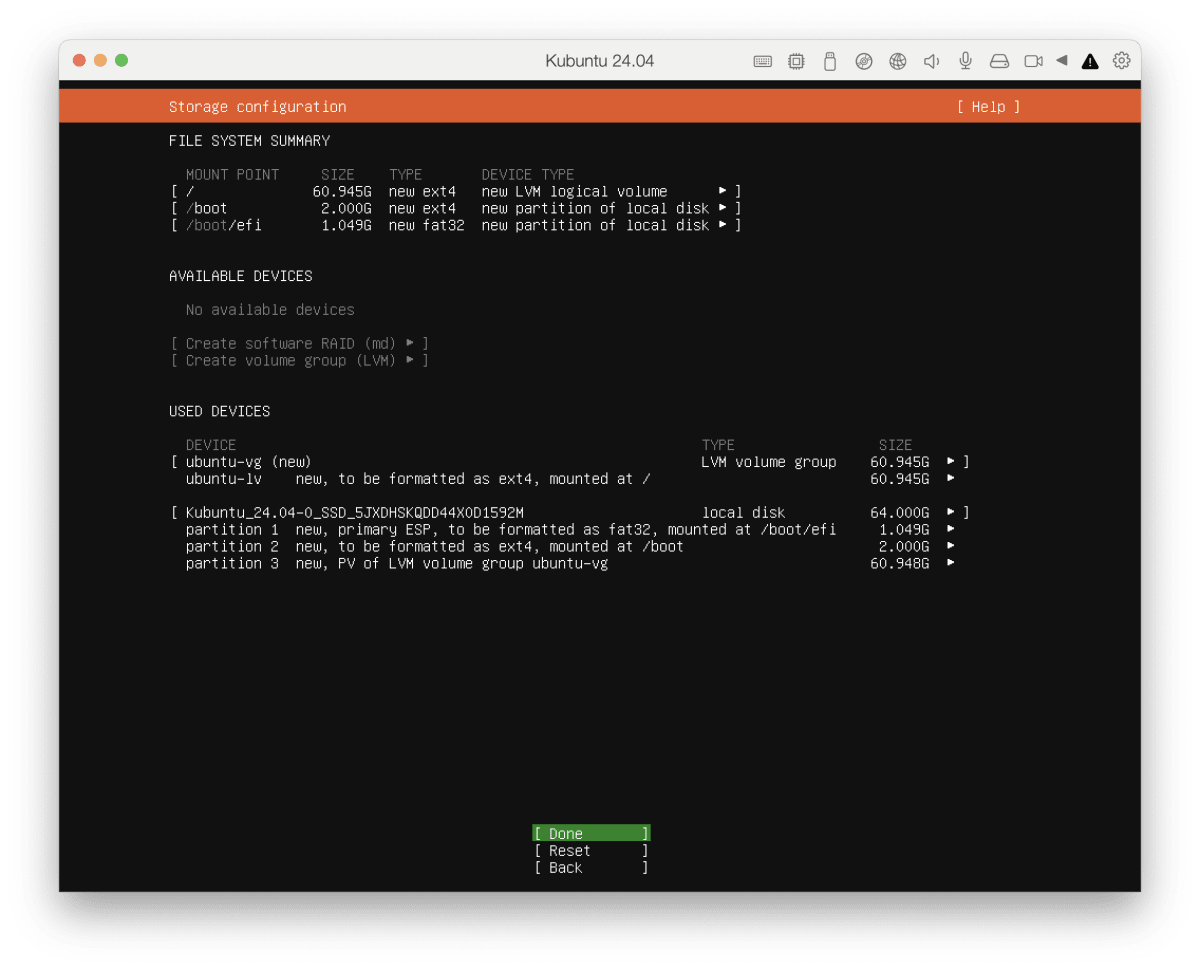This screenshot has height=970, width=1200.
Task: Expand the / mount point row arrow
Action: tap(723, 191)
